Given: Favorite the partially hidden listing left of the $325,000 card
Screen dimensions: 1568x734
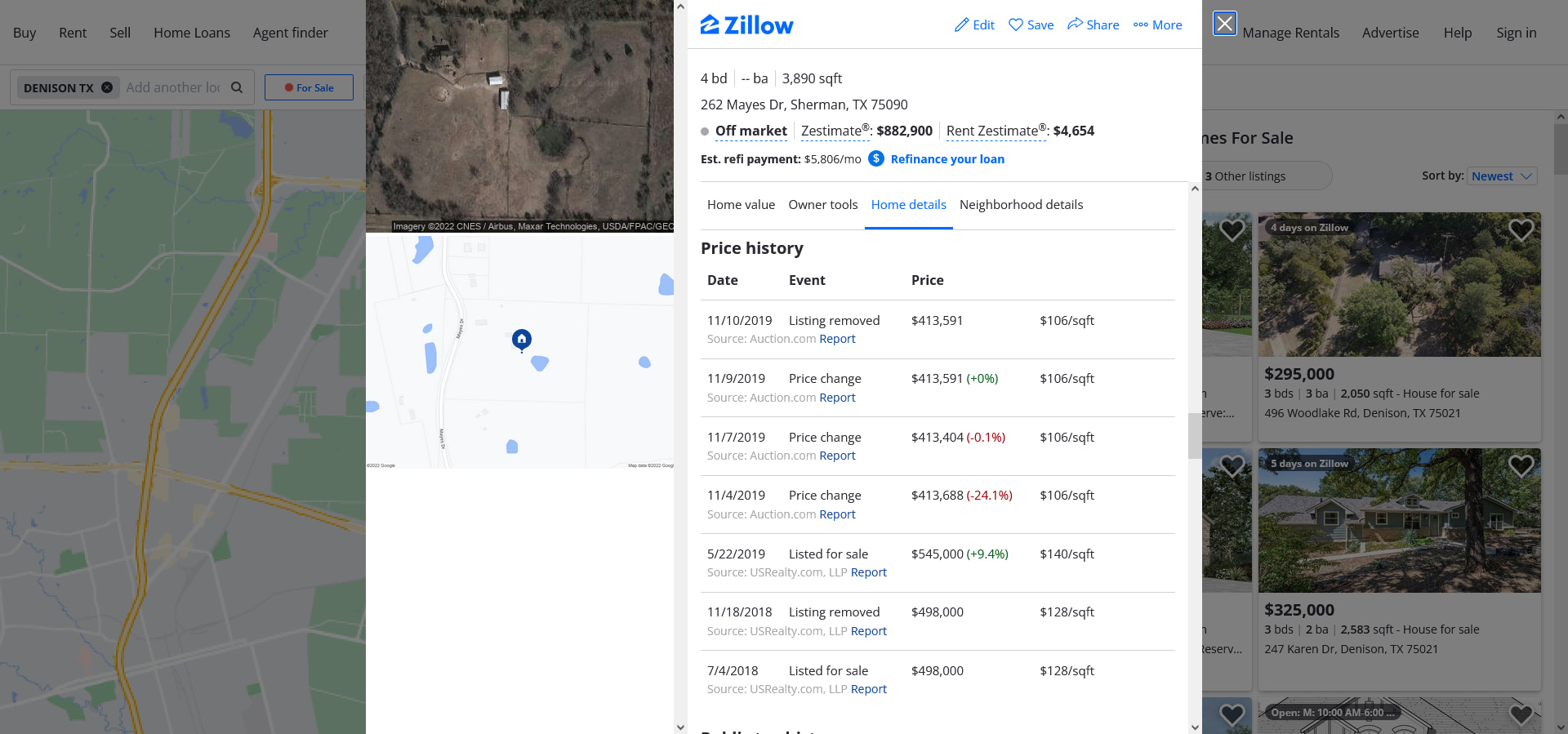Looking at the screenshot, I should tap(1232, 466).
